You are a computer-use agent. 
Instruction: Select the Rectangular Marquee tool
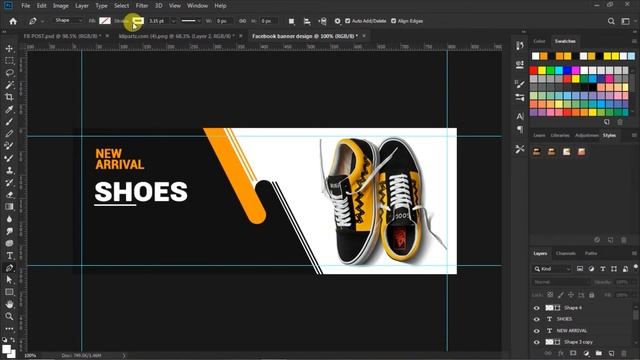(9, 61)
